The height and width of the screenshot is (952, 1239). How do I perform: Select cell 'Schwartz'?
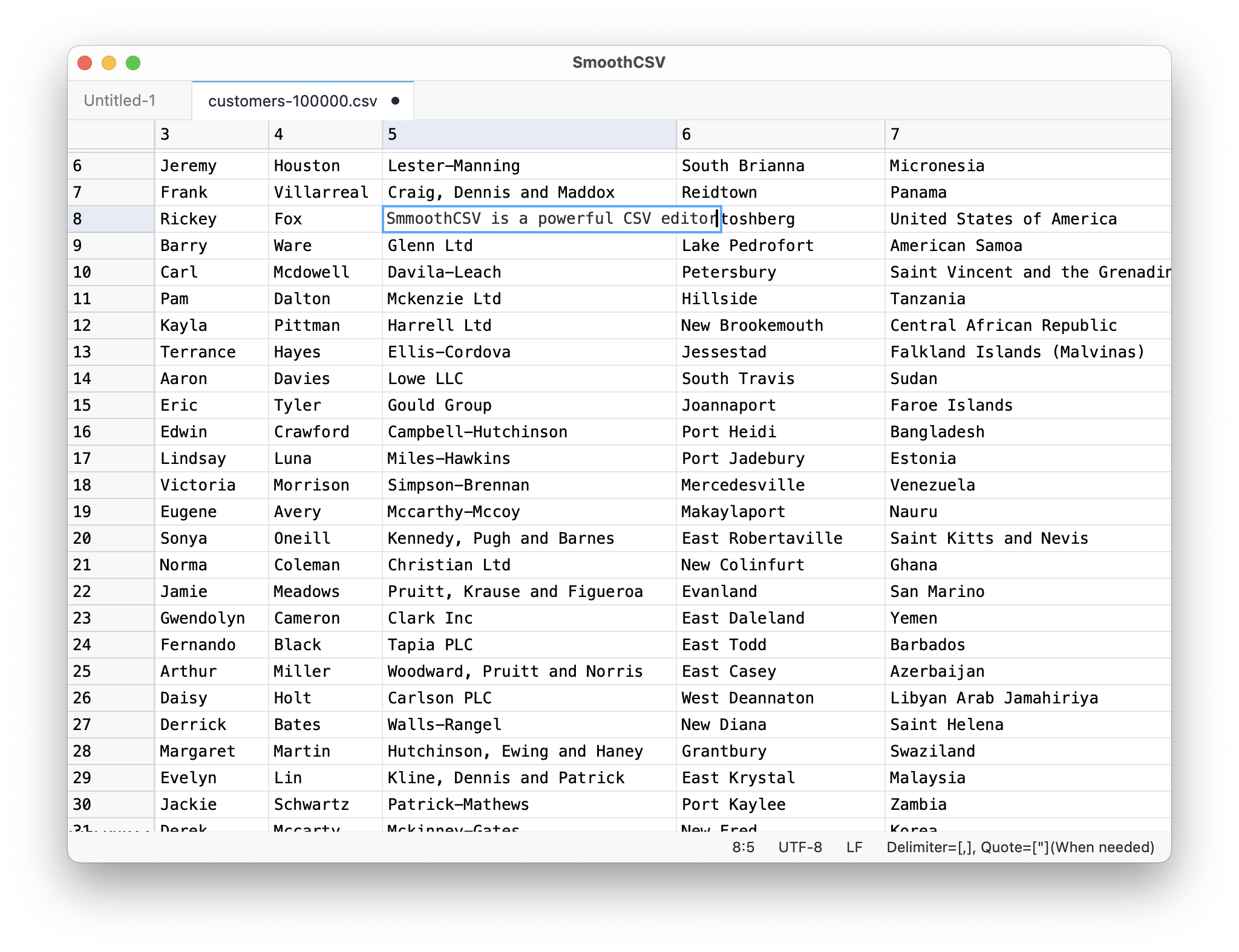(x=325, y=804)
